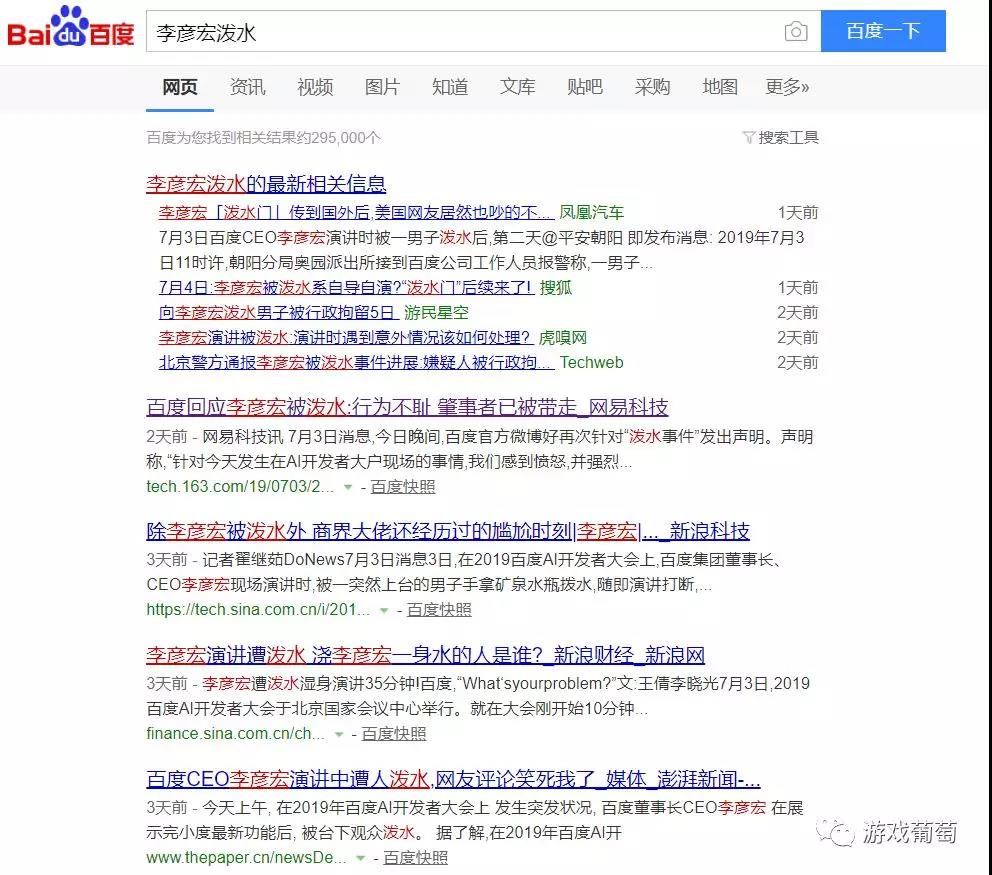
Task: Switch to the 网页 tab
Action: pyautogui.click(x=180, y=87)
